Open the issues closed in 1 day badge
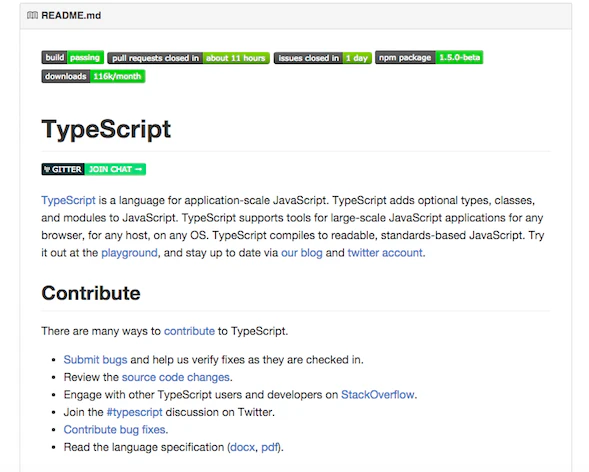Viewport: 589px width, 472px height. coord(323,58)
